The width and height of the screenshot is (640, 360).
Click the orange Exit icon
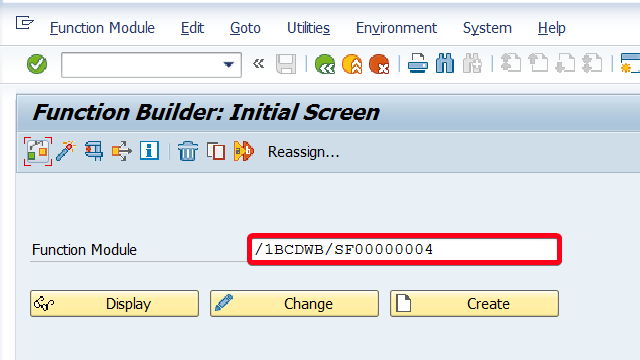[x=352, y=64]
